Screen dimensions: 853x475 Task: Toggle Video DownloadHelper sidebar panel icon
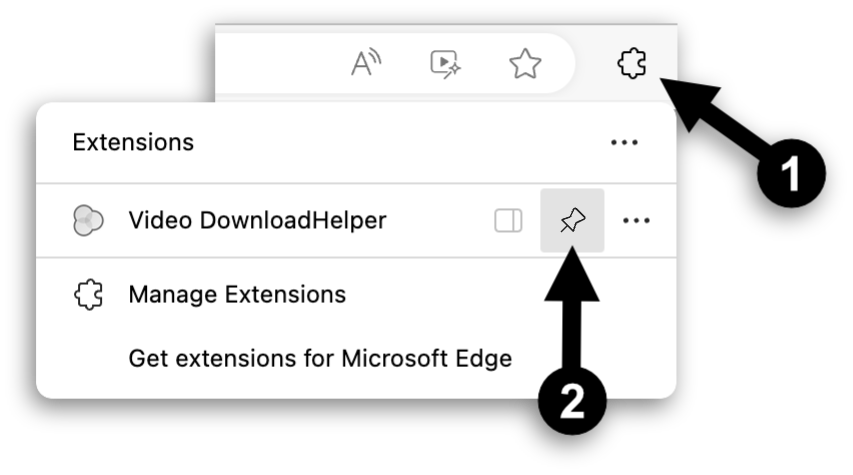pos(508,220)
